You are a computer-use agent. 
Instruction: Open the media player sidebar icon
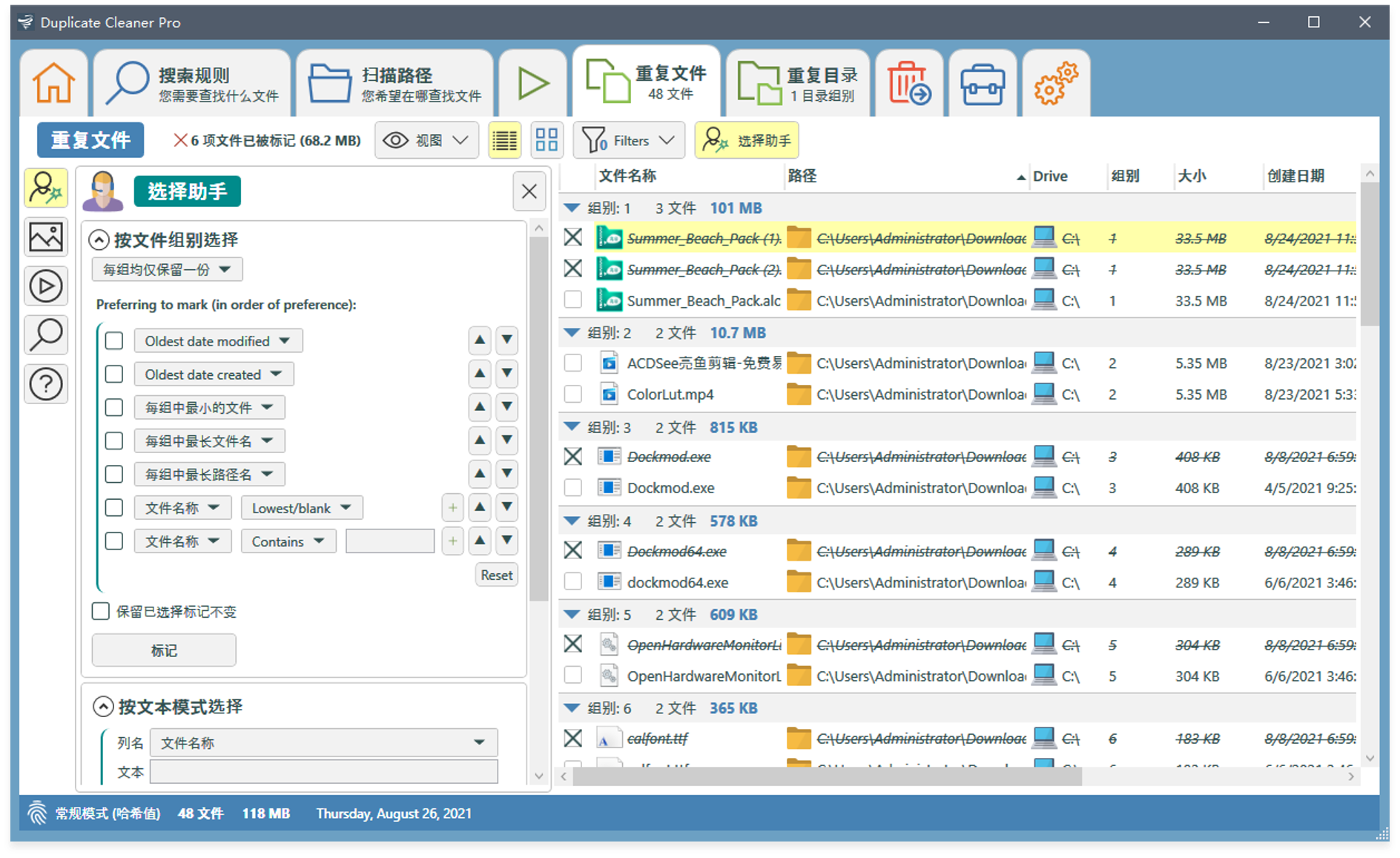coord(46,286)
